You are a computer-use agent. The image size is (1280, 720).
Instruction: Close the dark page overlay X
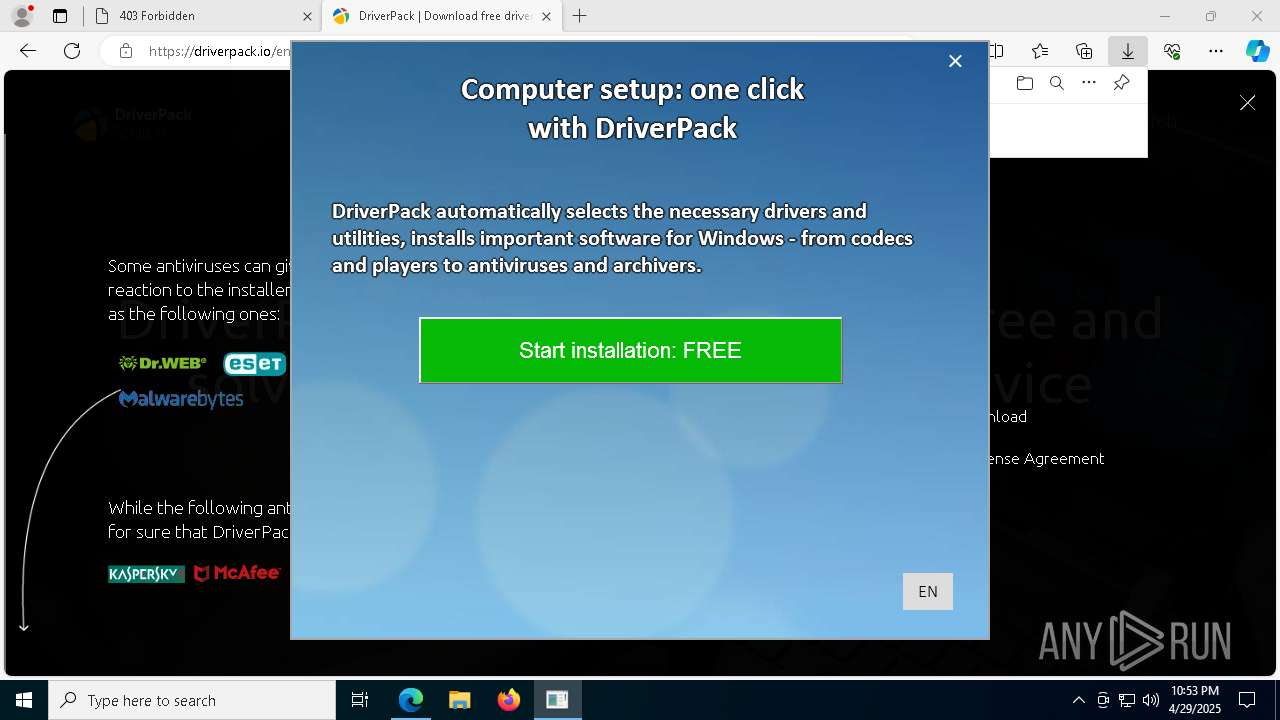(1247, 103)
